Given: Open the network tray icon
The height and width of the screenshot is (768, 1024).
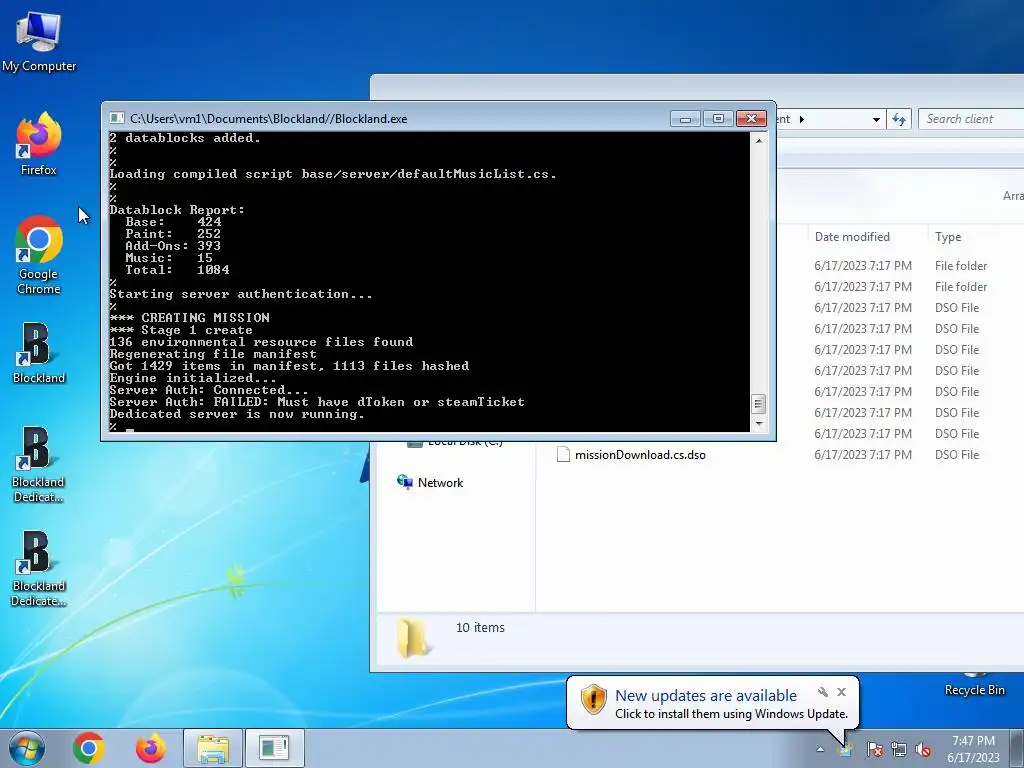Looking at the screenshot, I should (x=899, y=749).
